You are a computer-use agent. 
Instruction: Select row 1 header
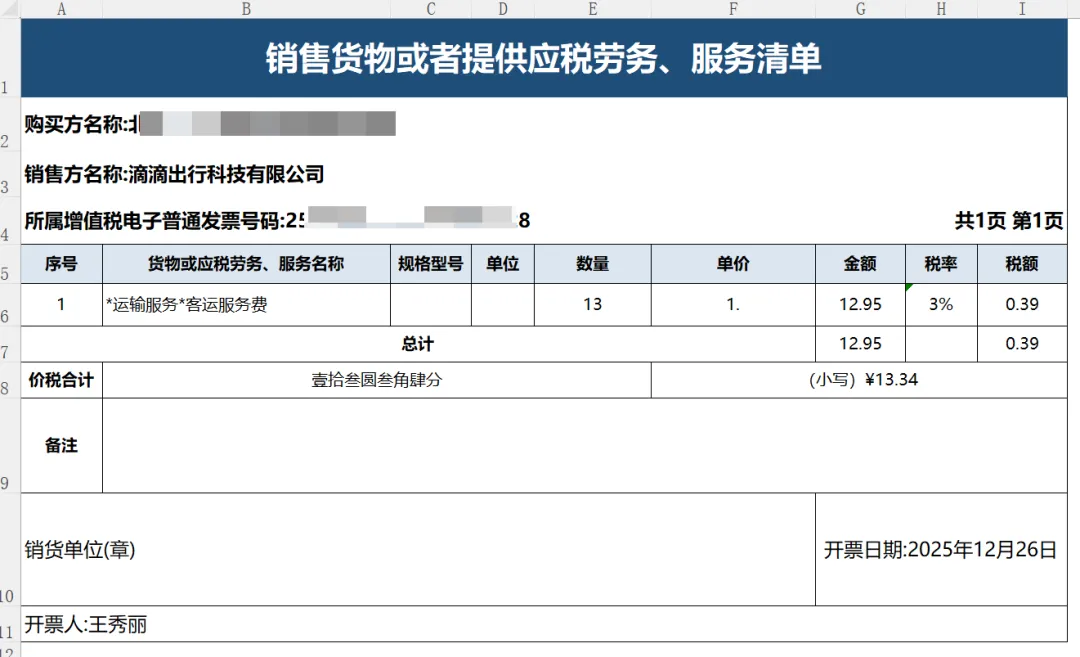10,58
